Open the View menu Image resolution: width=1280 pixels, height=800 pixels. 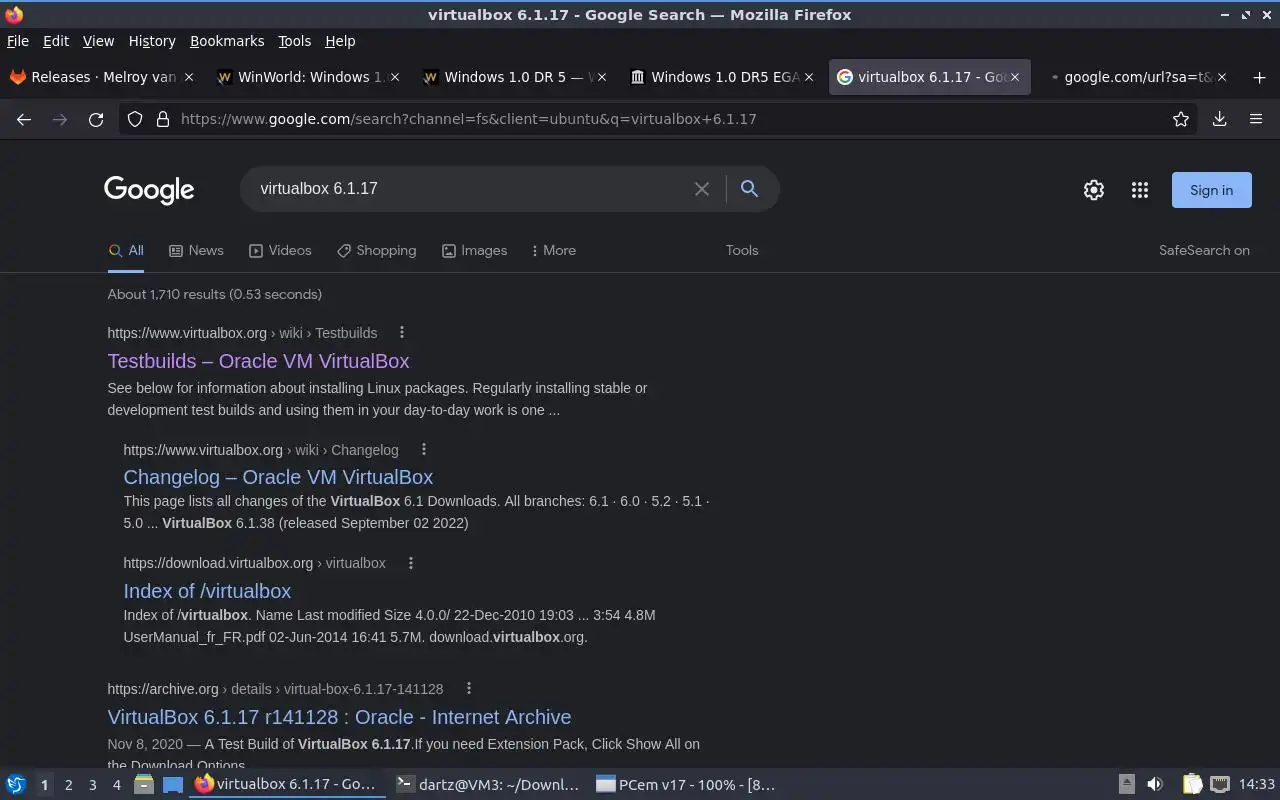point(98,41)
